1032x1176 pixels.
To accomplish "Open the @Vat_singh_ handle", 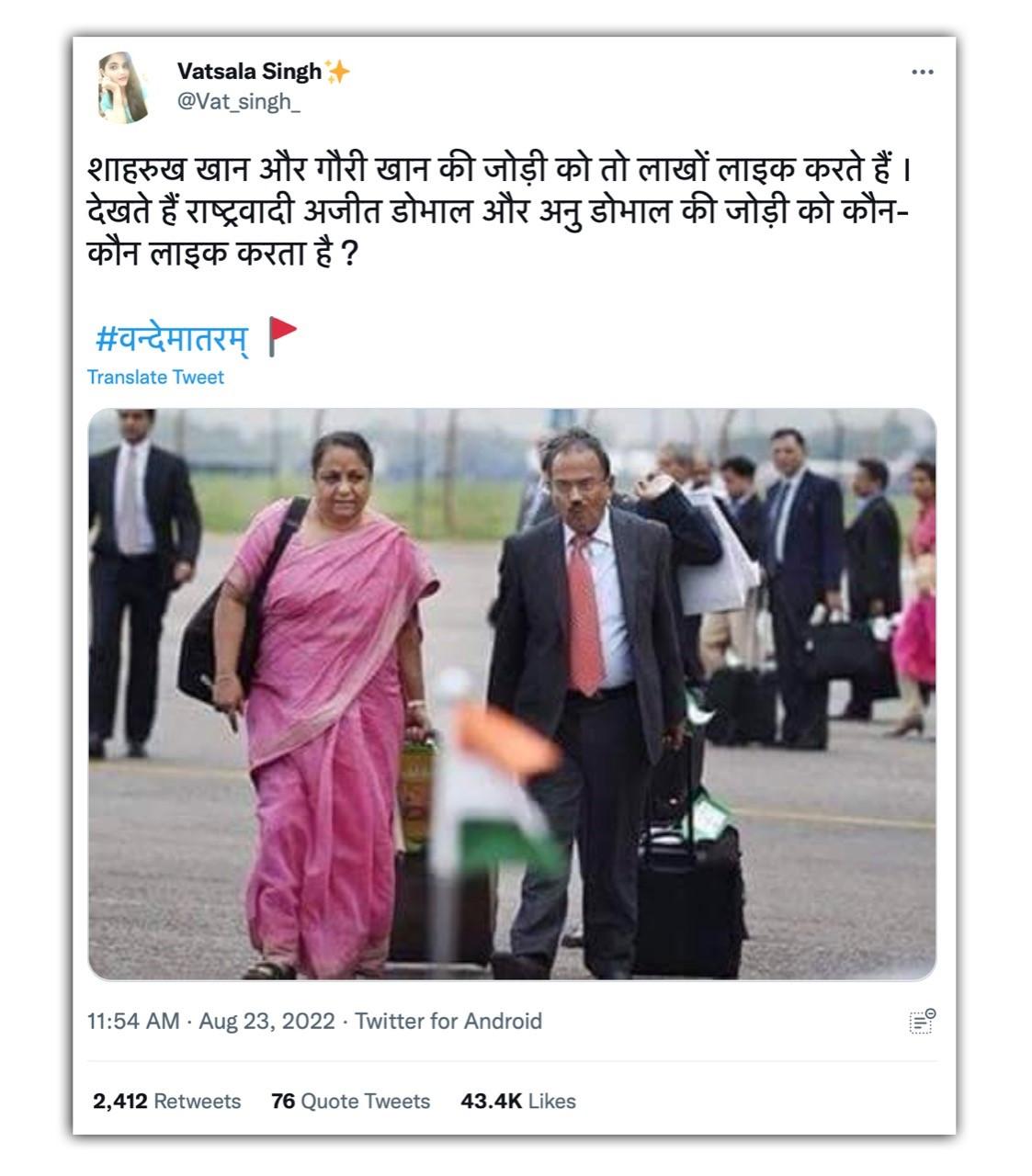I will click(x=238, y=102).
